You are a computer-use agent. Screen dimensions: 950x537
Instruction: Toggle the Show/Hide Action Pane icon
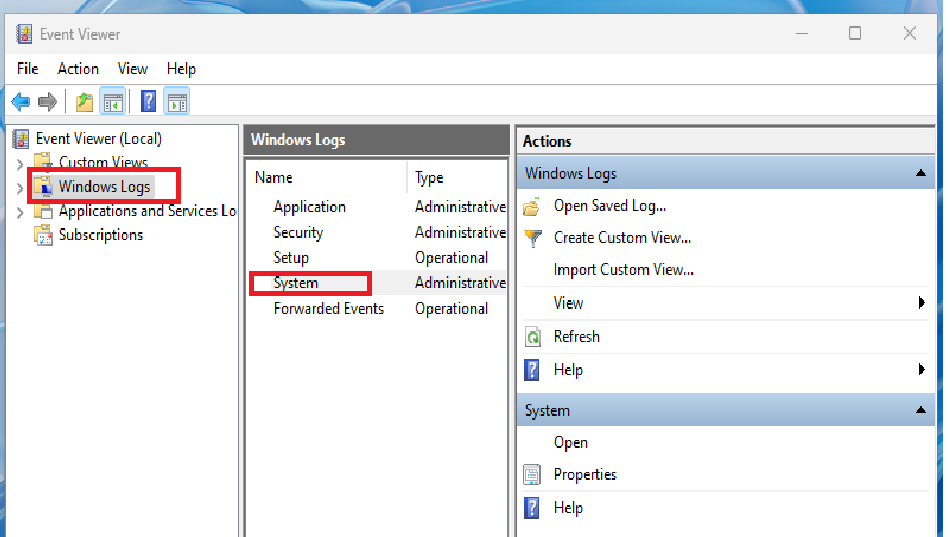pyautogui.click(x=177, y=102)
